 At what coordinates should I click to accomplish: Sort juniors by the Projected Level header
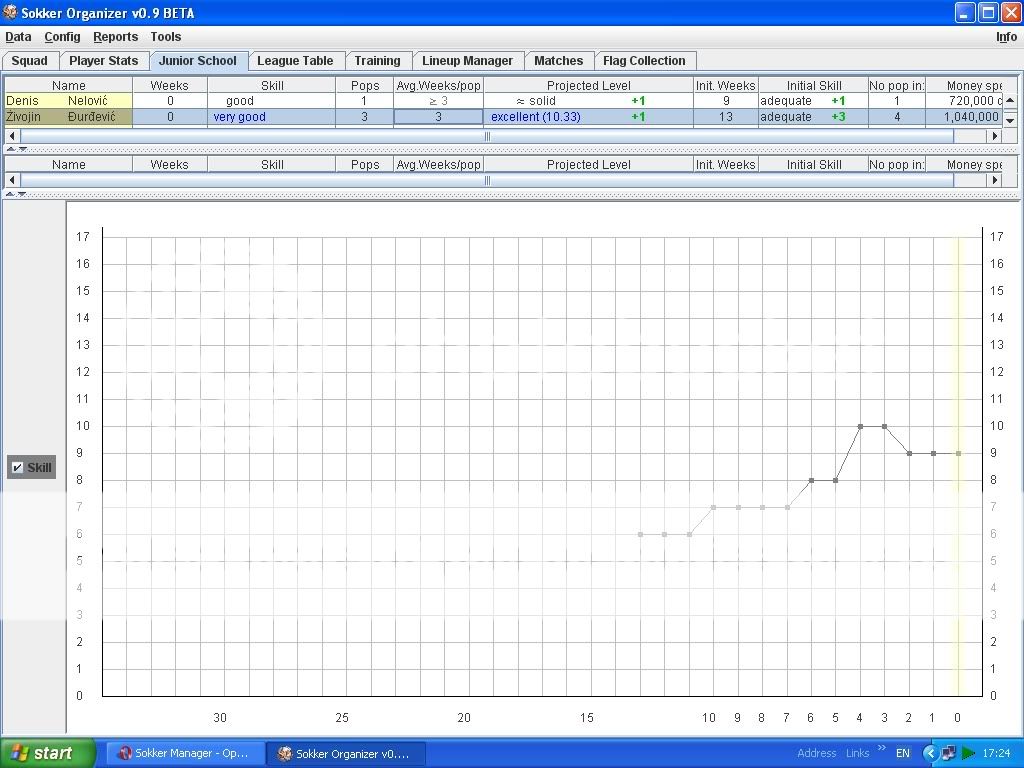pyautogui.click(x=588, y=85)
